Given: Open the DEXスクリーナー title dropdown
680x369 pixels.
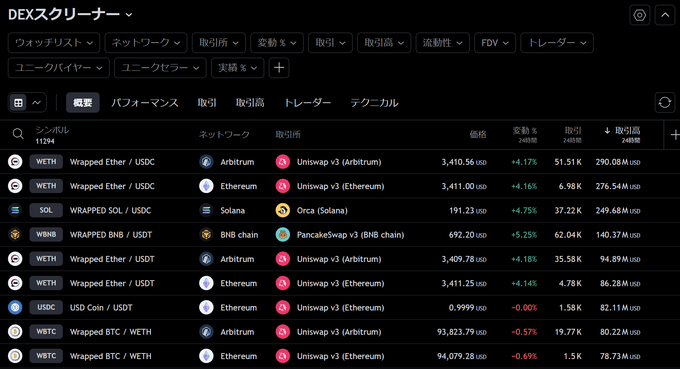Looking at the screenshot, I should [70, 14].
